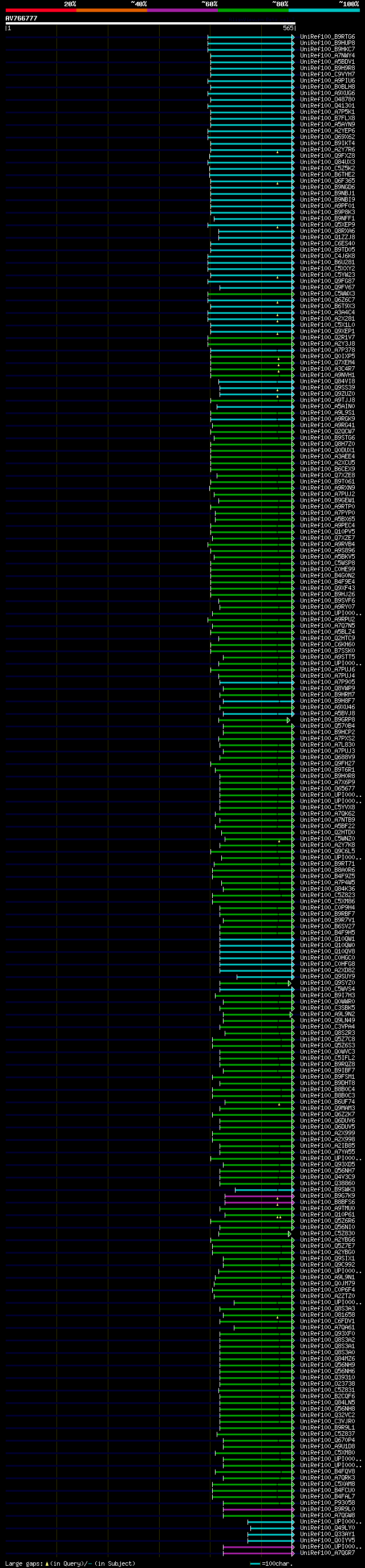Open the UniRef100_A7NWY4 label

(327, 56)
